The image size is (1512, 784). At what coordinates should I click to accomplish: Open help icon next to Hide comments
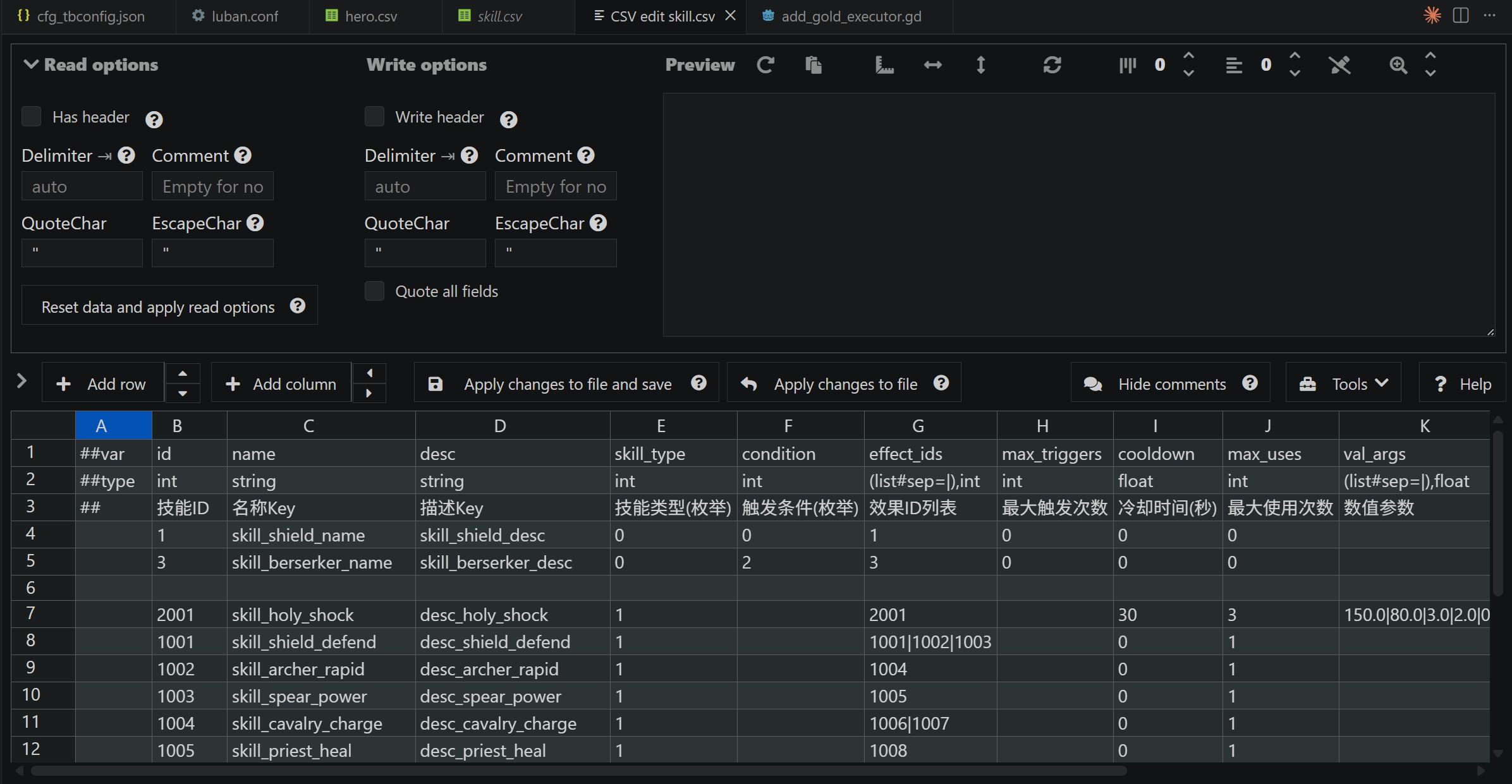[1250, 383]
